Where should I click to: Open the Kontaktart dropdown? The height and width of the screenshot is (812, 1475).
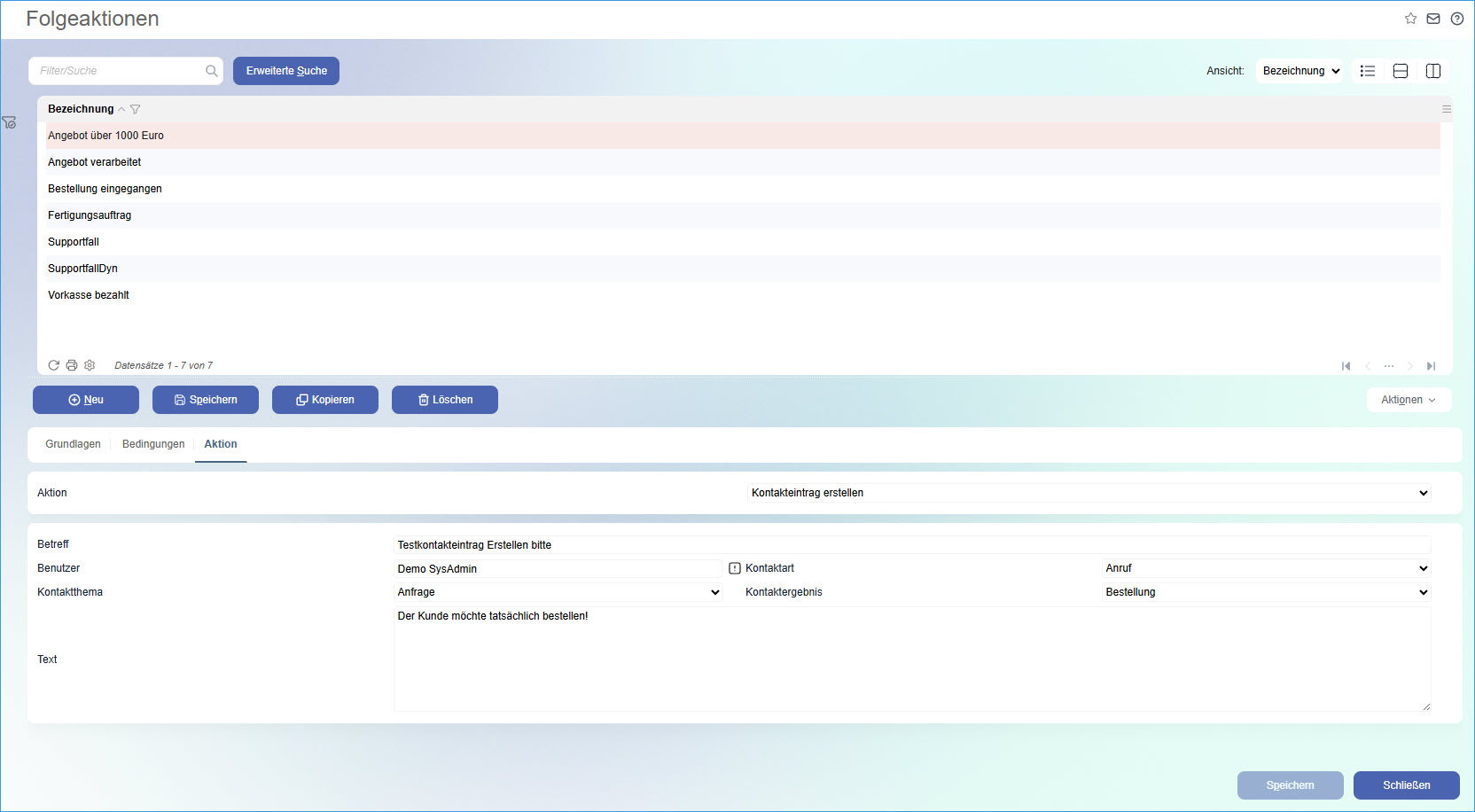pos(1267,568)
